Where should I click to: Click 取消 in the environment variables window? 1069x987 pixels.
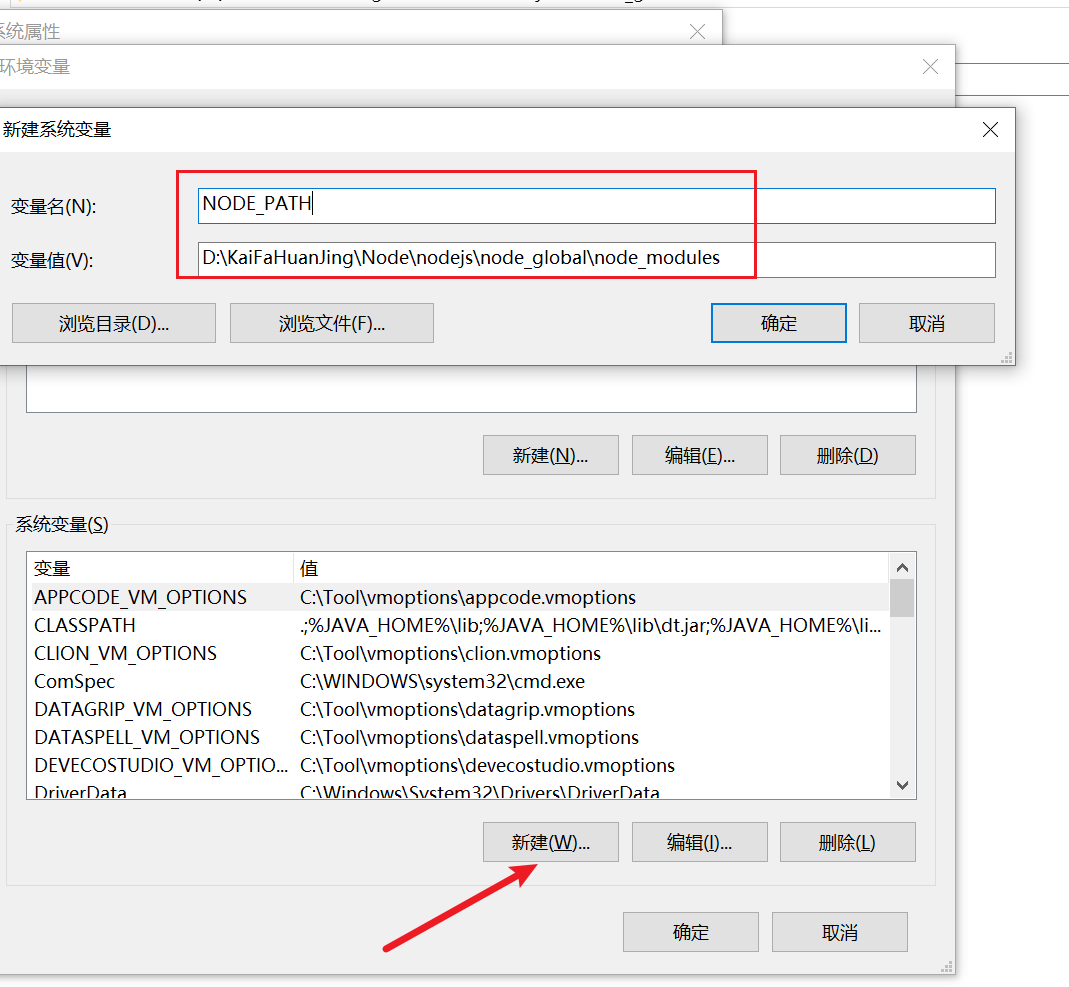pos(839,932)
